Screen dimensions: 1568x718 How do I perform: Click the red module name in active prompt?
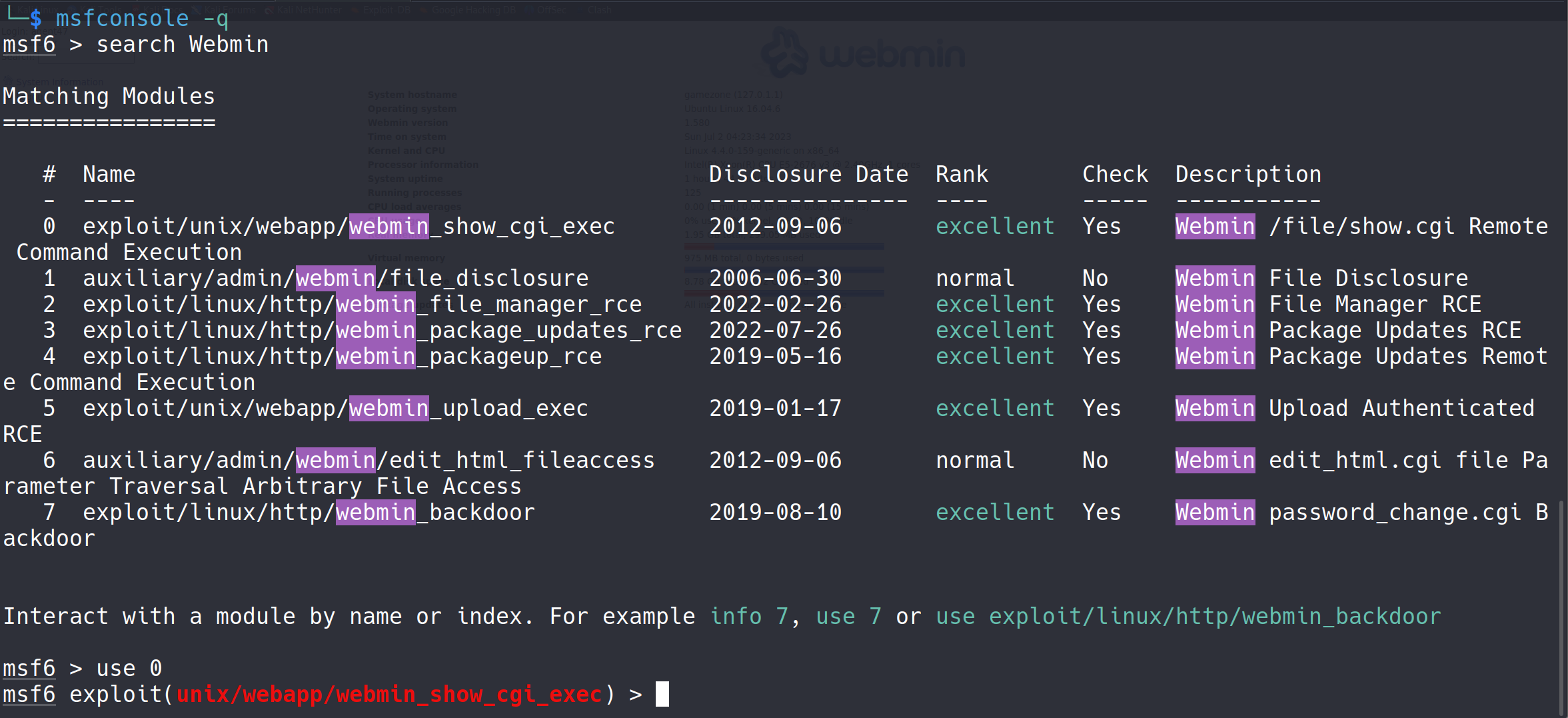click(389, 695)
